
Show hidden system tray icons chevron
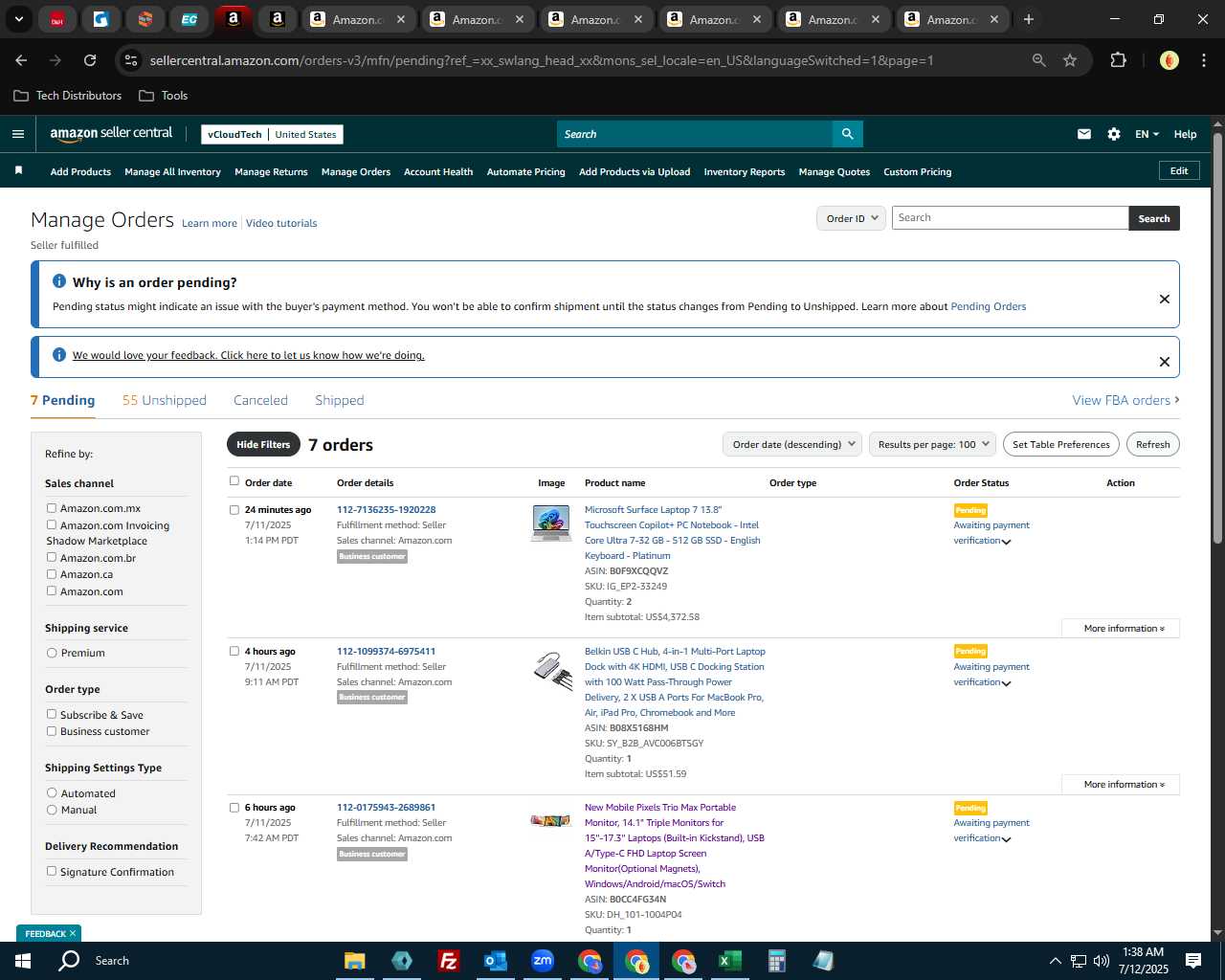[1055, 961]
